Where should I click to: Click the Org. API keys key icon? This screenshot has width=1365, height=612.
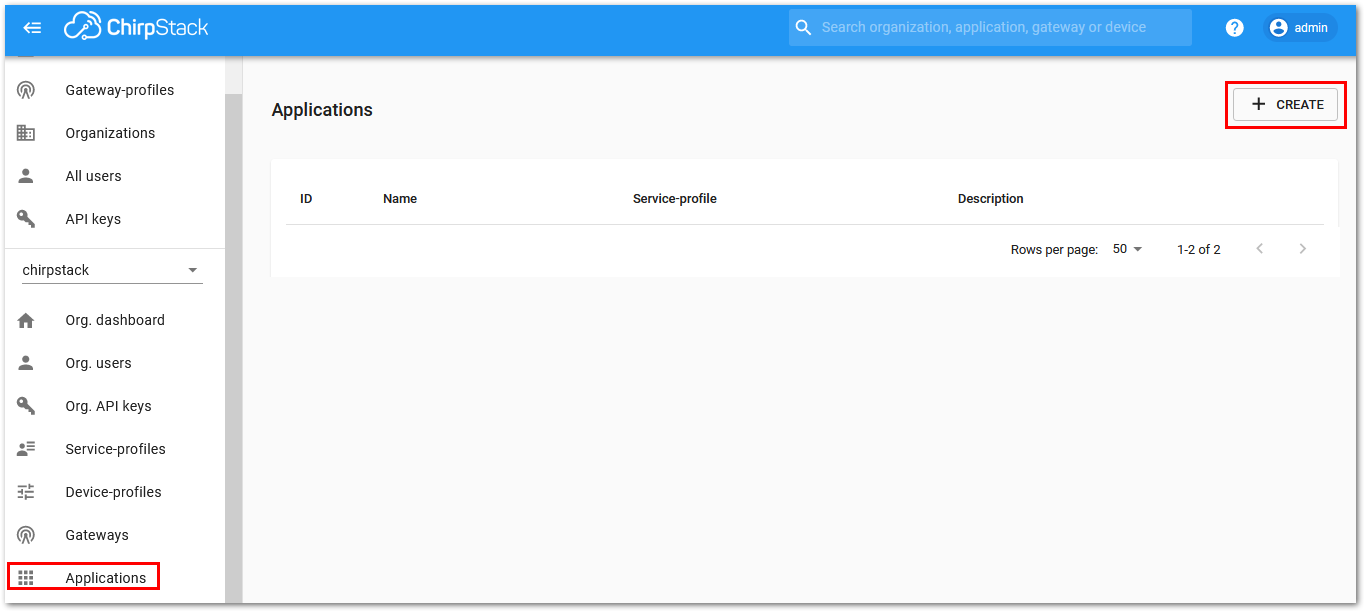pos(26,406)
